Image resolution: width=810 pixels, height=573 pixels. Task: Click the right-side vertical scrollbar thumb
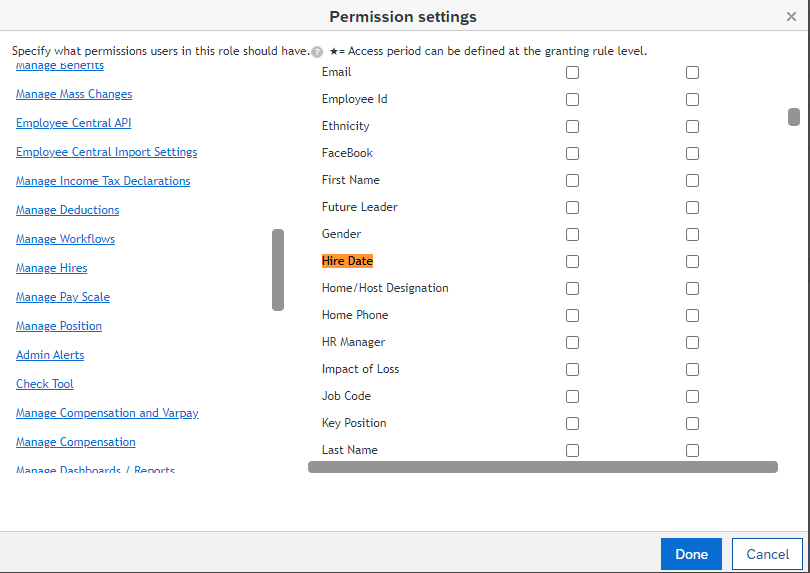(x=794, y=117)
